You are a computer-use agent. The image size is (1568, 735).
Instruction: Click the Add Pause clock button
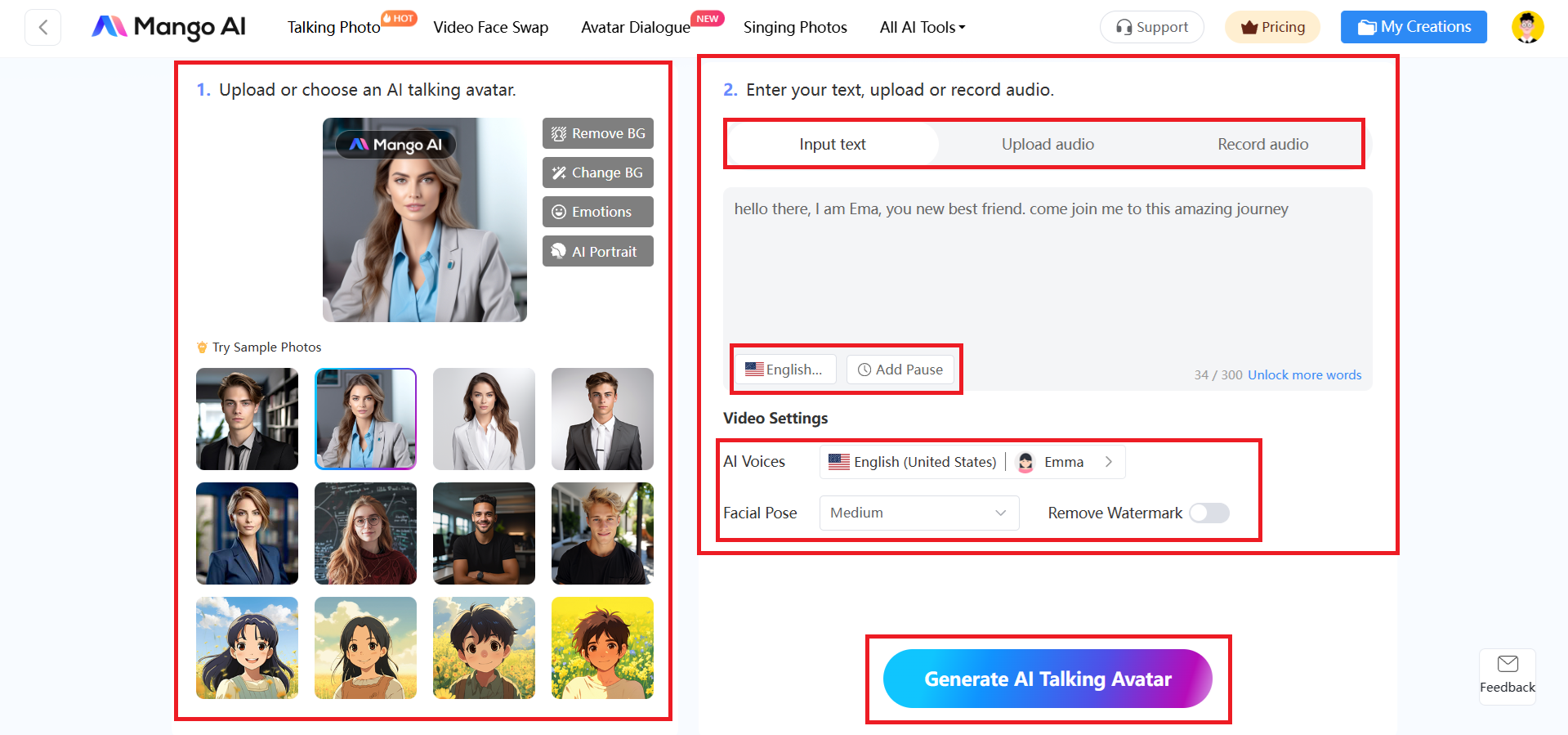pos(900,370)
